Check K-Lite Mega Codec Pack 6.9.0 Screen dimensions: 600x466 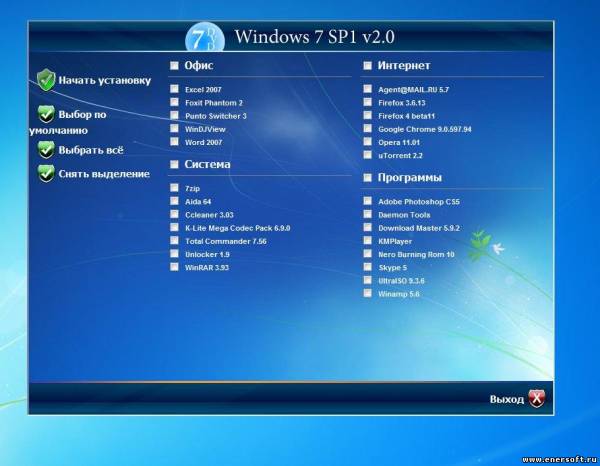click(174, 227)
